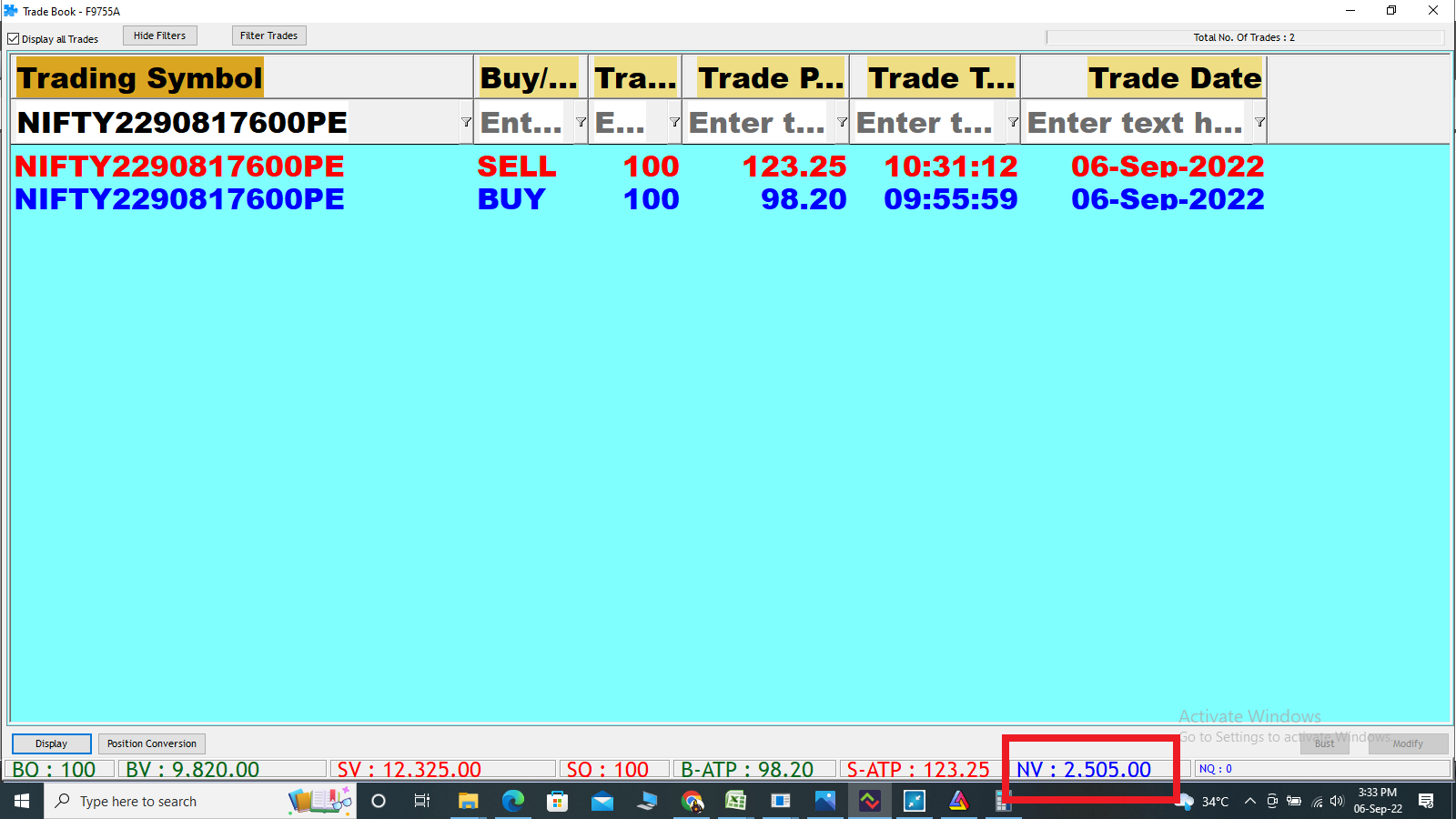1456x819 pixels.
Task: Open the colorful triangle taskbar app
Action: coord(959,801)
